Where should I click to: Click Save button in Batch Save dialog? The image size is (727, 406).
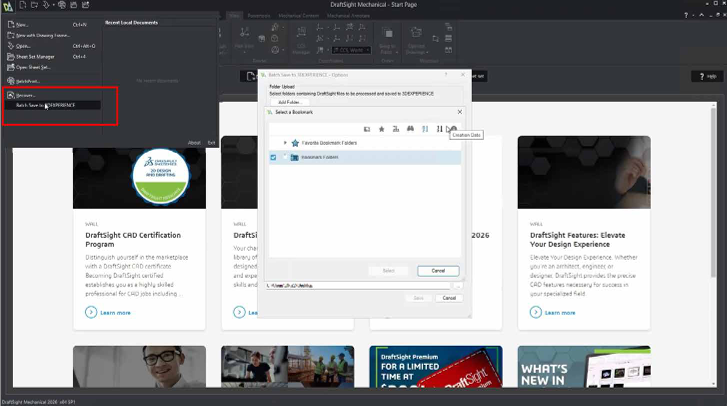(418, 298)
